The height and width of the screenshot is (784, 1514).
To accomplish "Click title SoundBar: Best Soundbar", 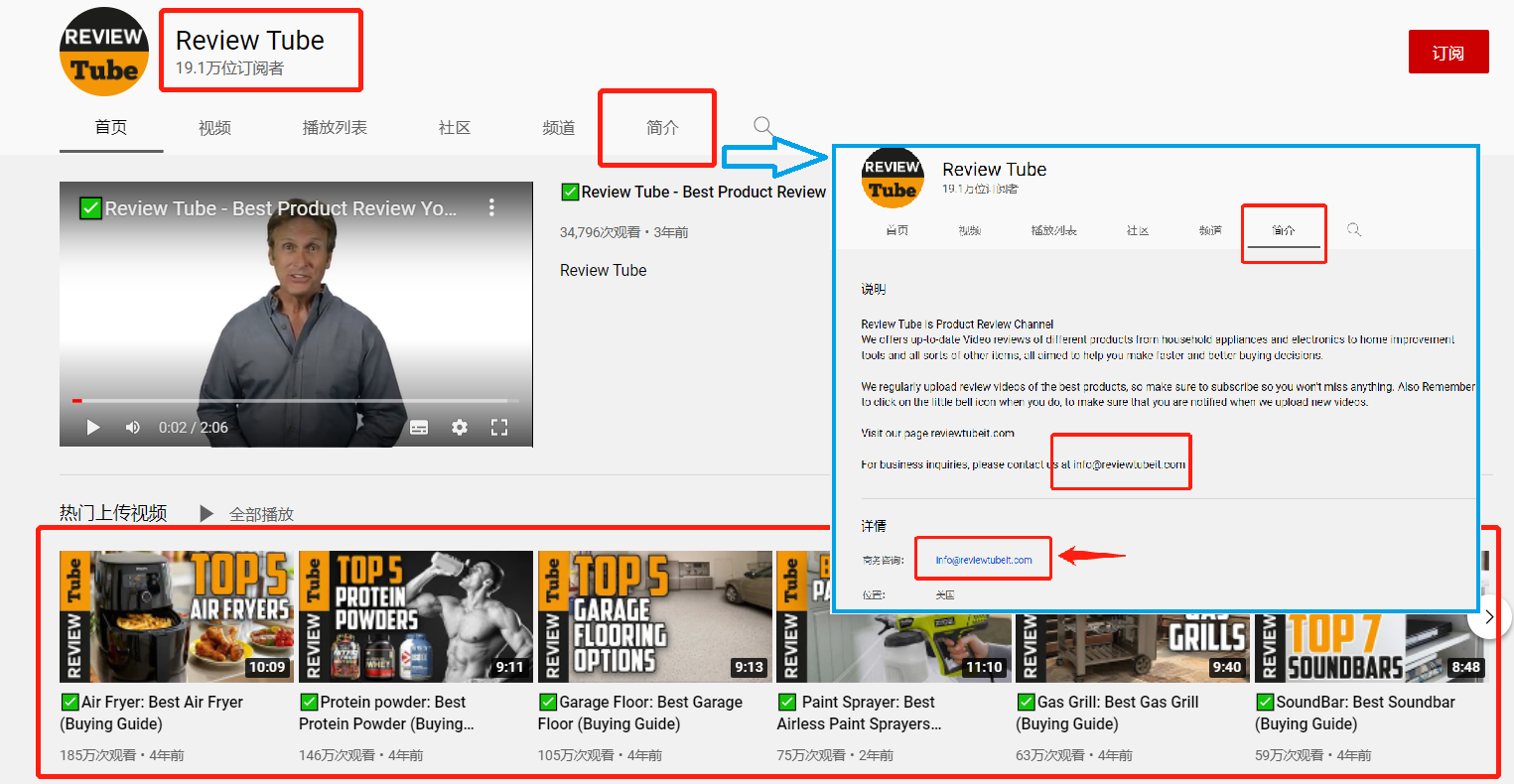I will point(1355,713).
